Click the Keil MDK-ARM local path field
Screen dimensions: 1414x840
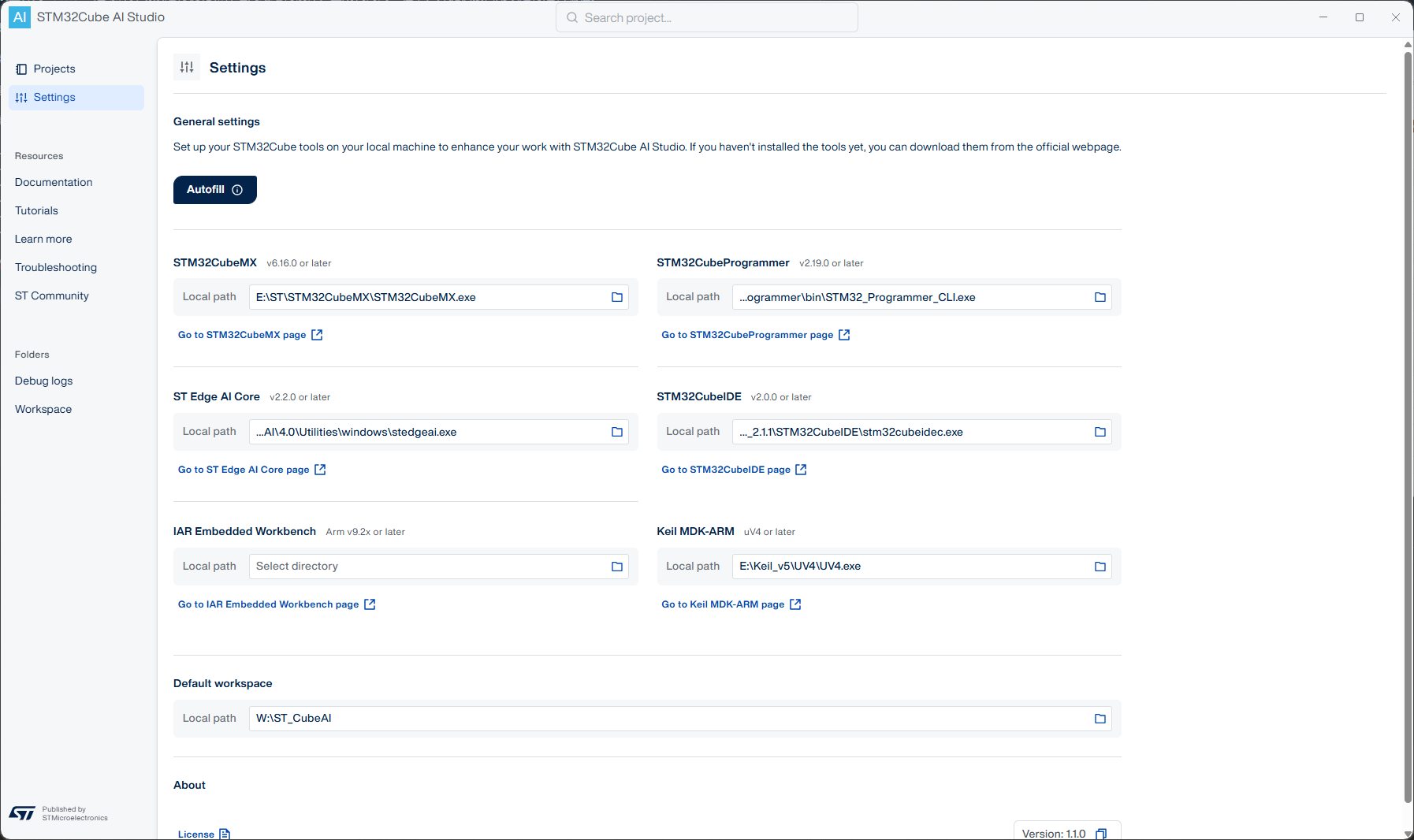coord(922,567)
